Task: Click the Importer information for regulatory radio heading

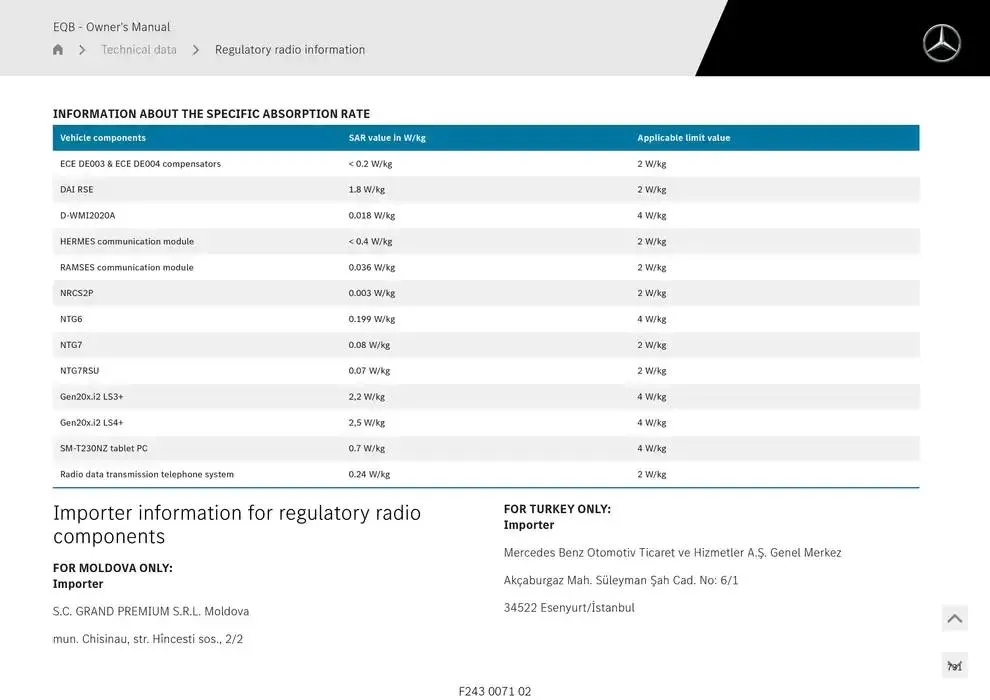Action: [x=237, y=525]
